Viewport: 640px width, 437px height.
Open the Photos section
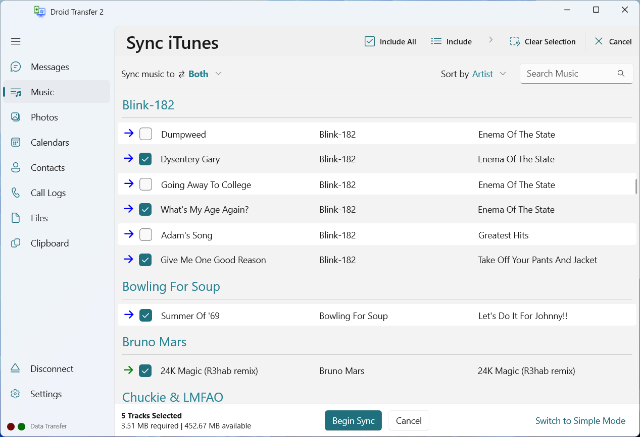56,117
